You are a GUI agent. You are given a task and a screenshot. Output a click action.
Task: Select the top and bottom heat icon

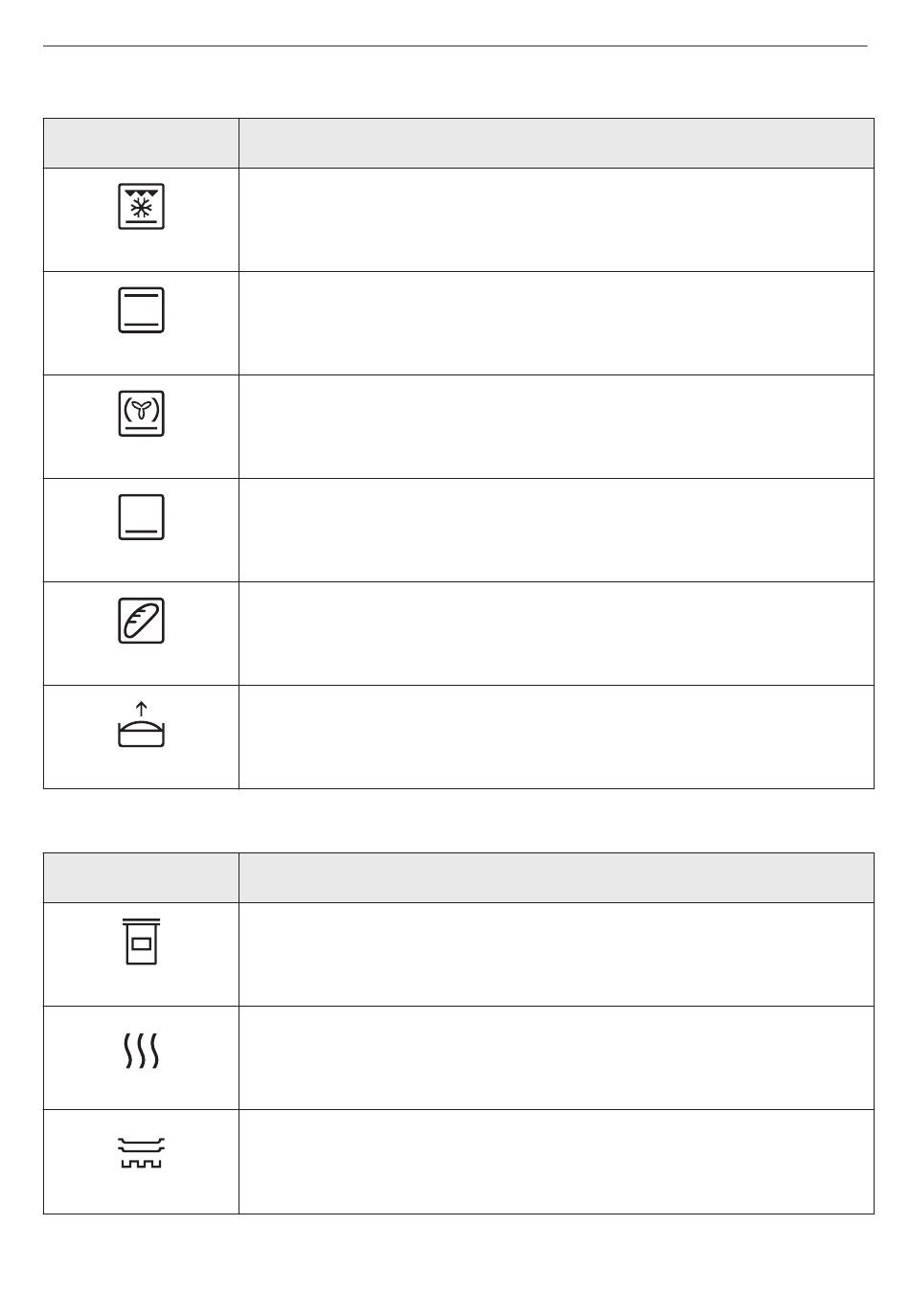[x=141, y=309]
